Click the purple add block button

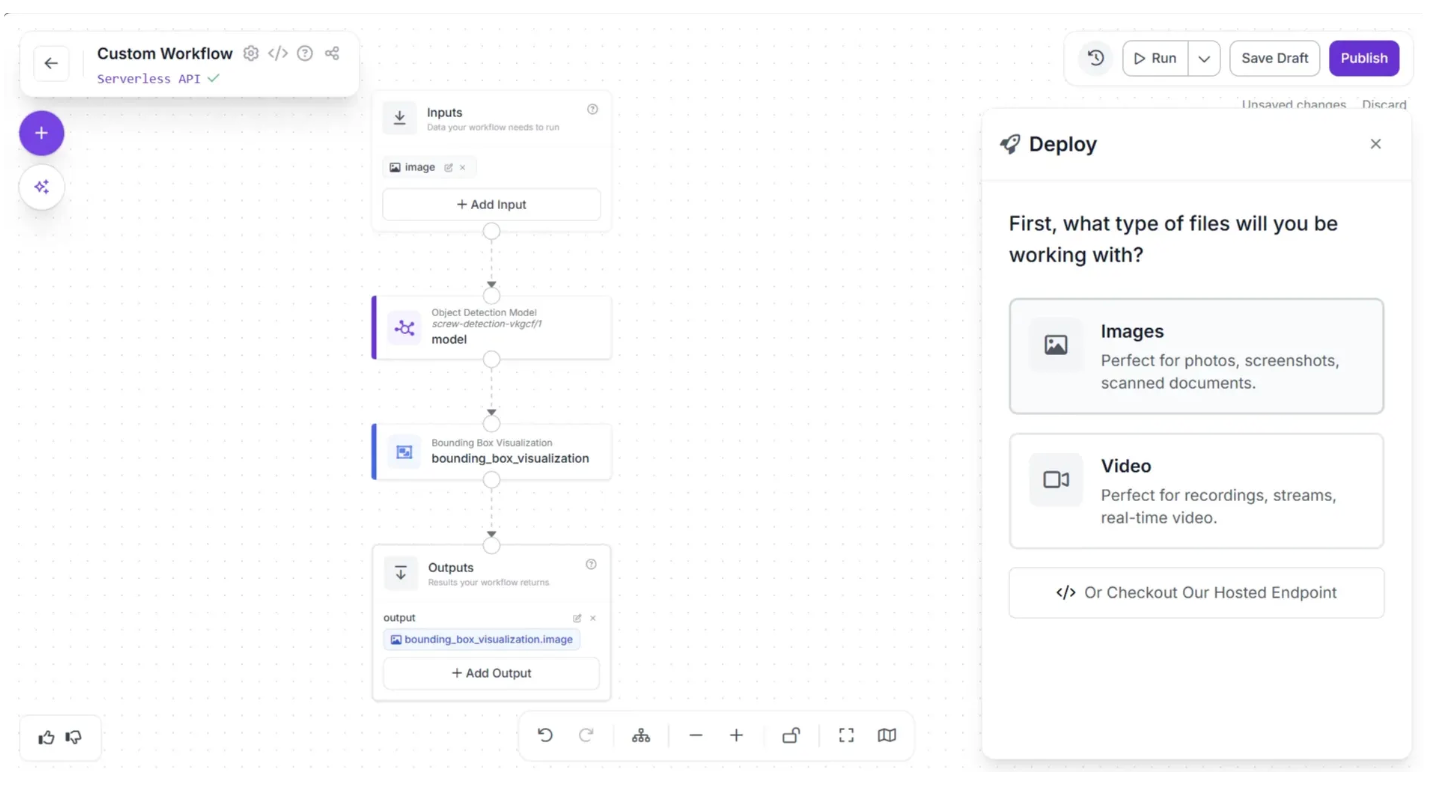(41, 133)
